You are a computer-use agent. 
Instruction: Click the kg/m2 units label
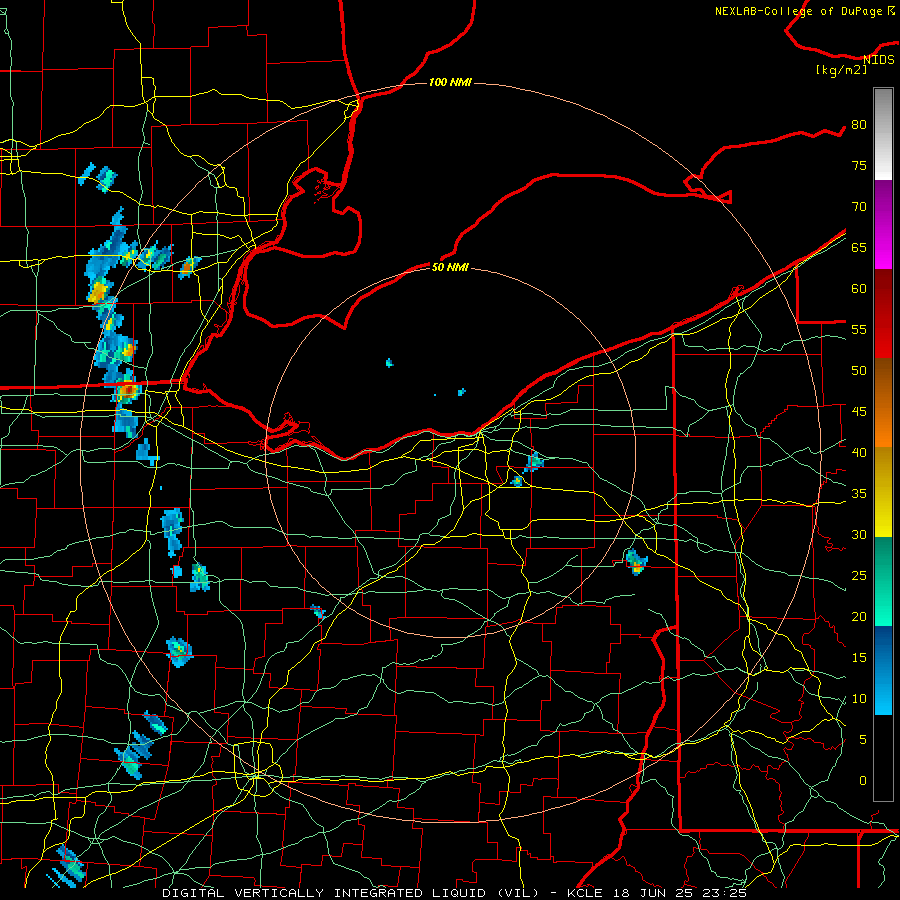[841, 70]
